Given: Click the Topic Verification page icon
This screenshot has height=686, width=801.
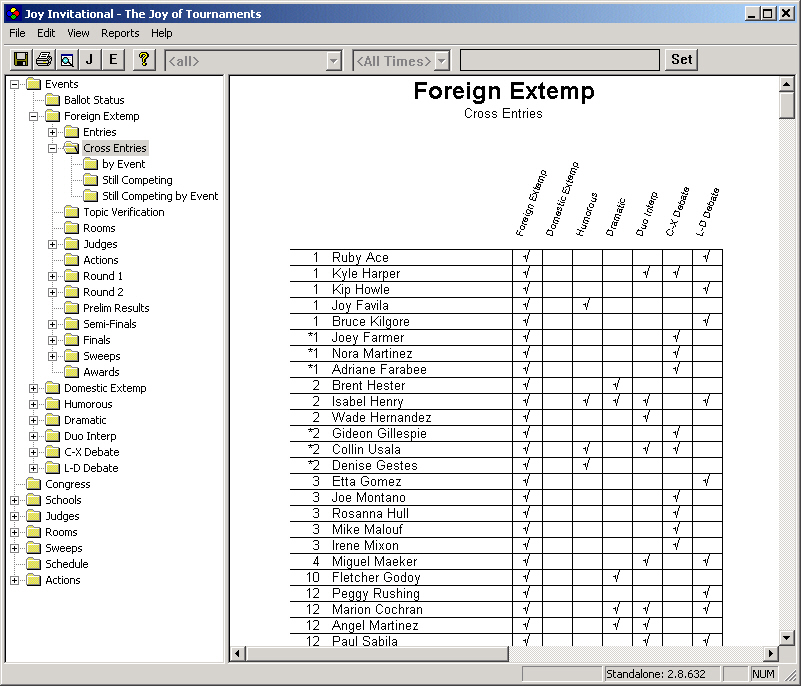Looking at the screenshot, I should (x=71, y=211).
